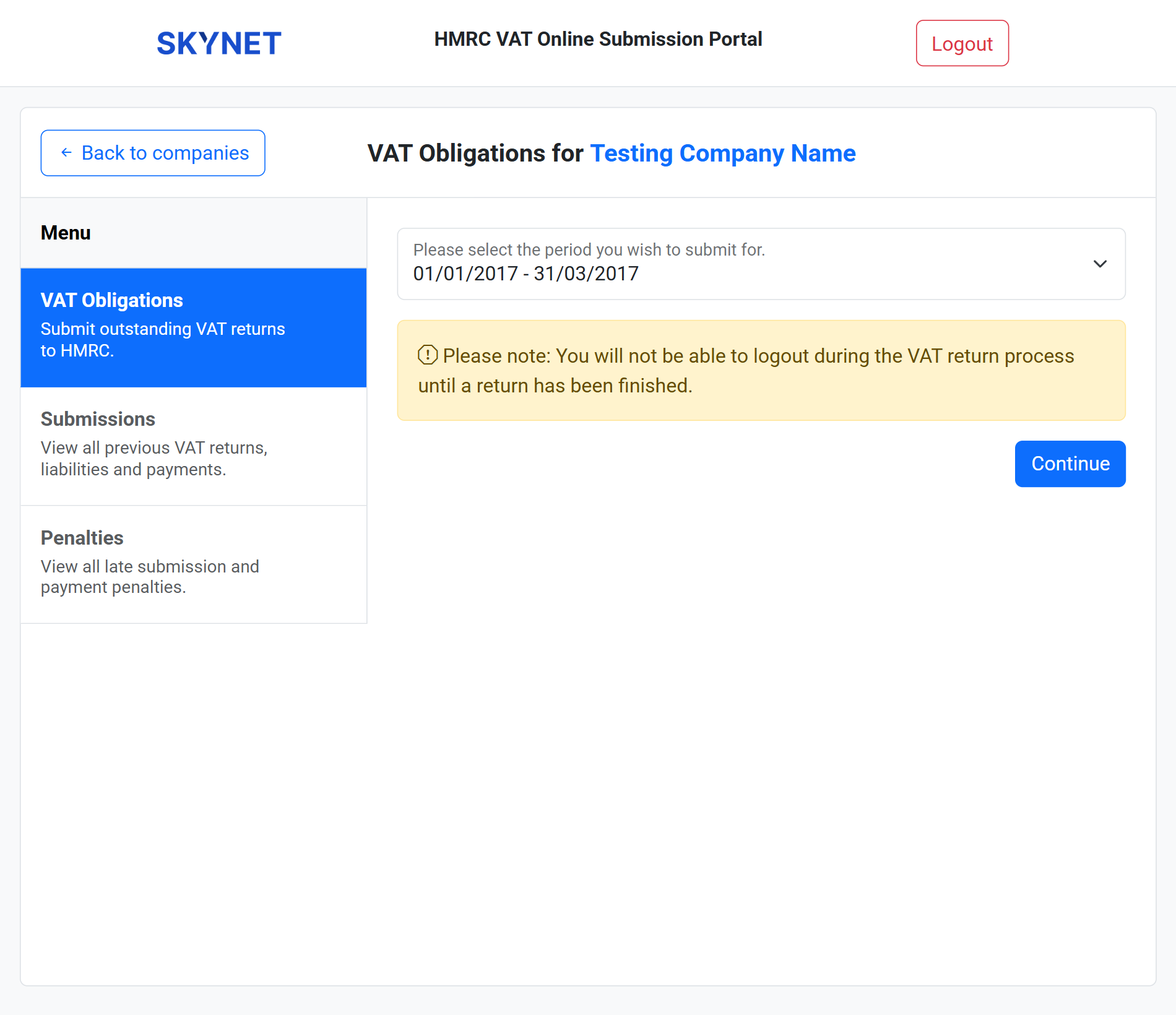Image resolution: width=1176 pixels, height=1015 pixels.
Task: Click the Menu header in the sidebar
Action: [66, 233]
